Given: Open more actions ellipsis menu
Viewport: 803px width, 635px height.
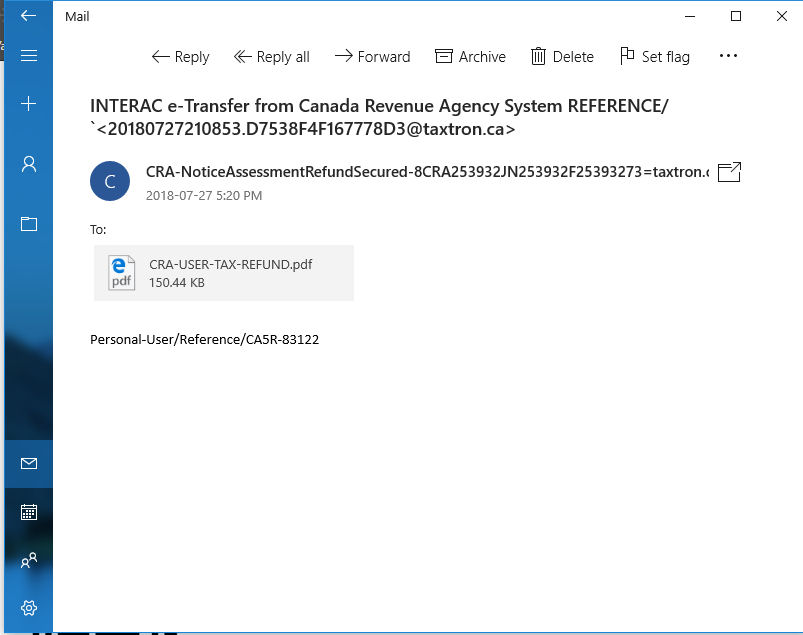Looking at the screenshot, I should point(728,56).
